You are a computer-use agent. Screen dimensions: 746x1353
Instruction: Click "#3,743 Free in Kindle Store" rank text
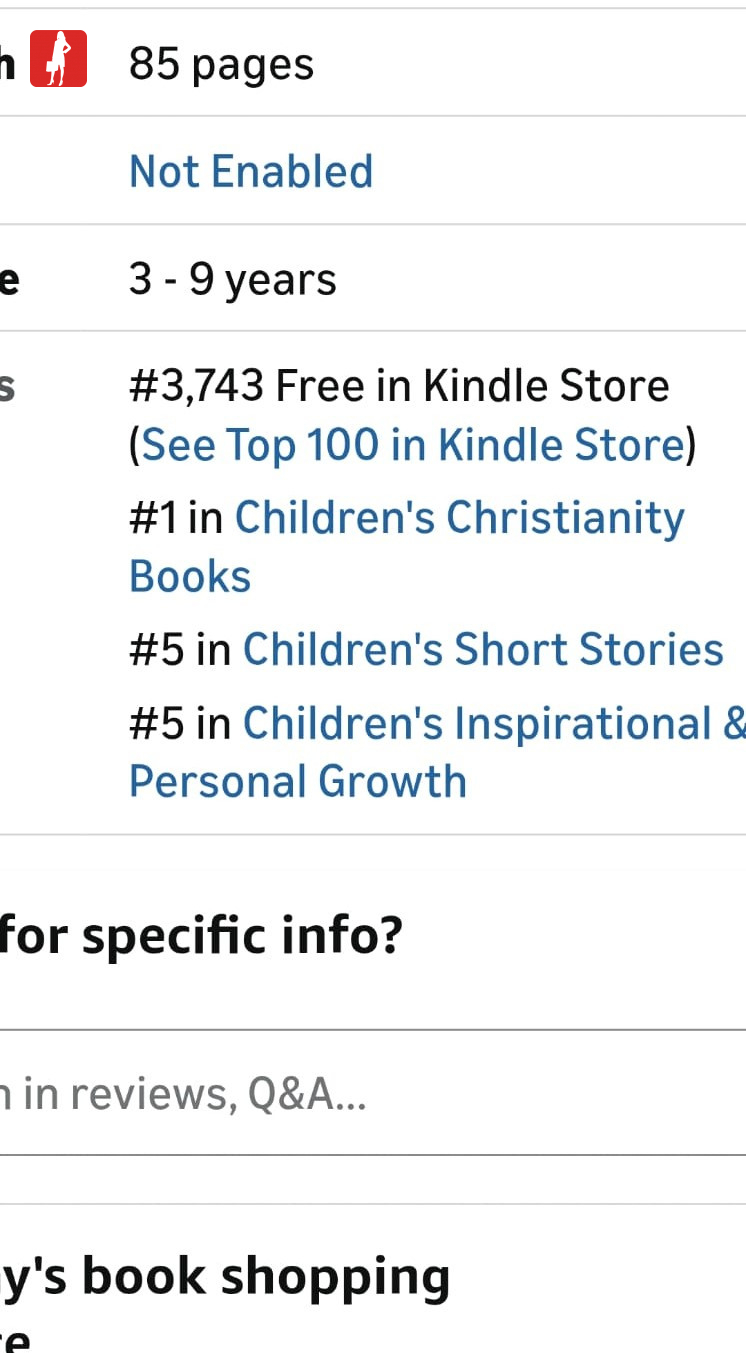tap(398, 386)
